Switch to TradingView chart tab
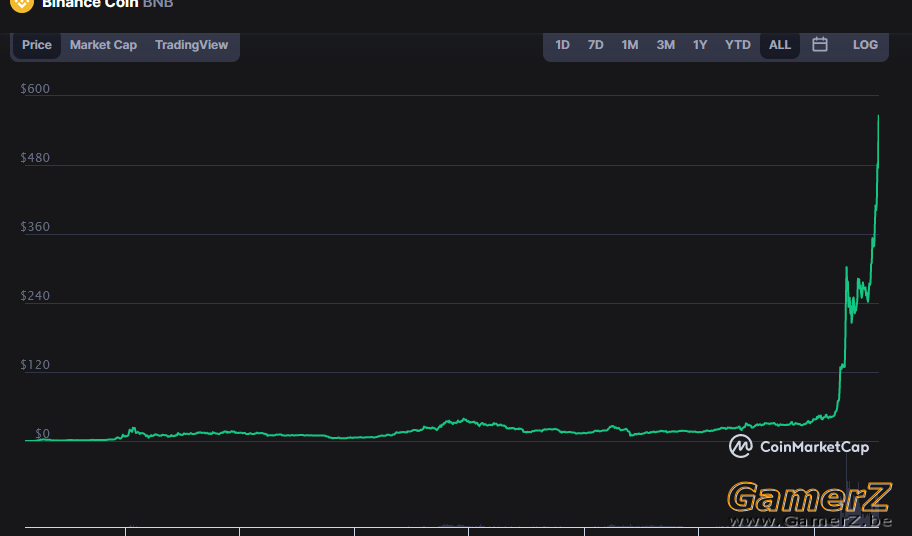The image size is (912, 536). [x=191, y=45]
